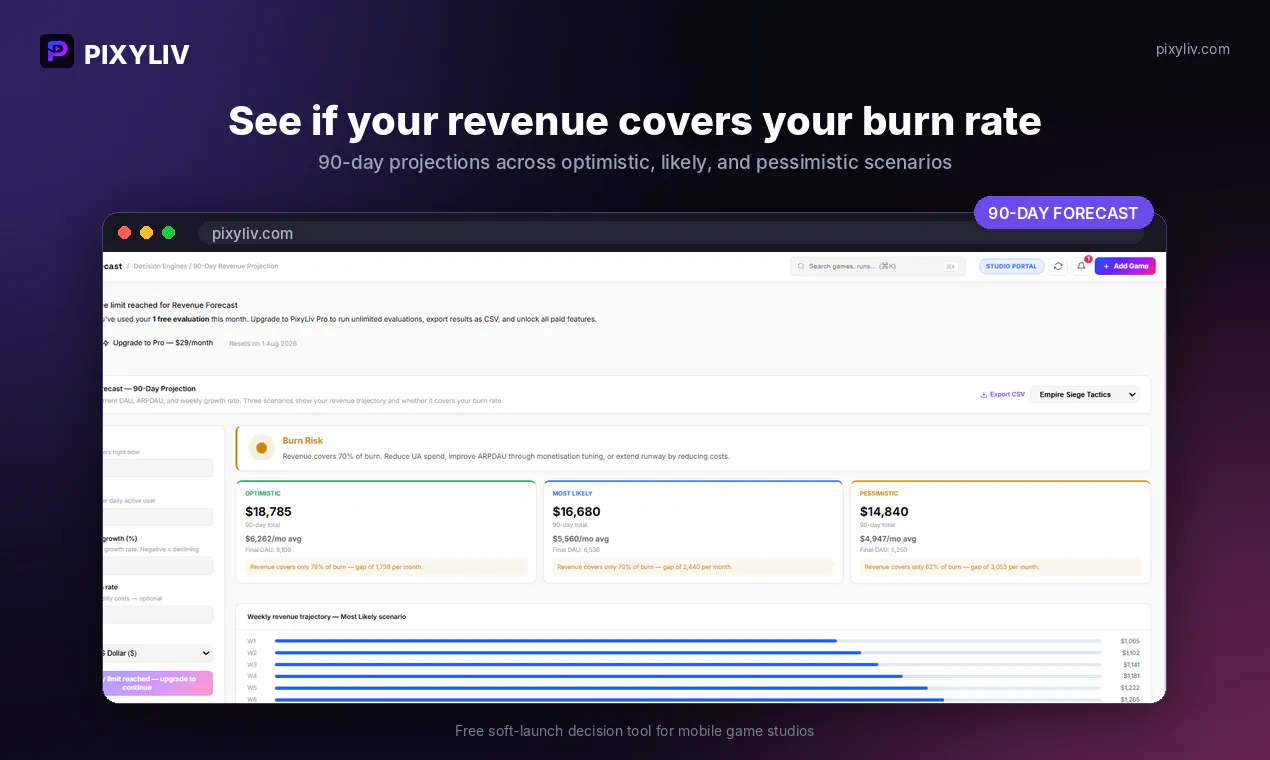Click the STUDIO PORTAL badge button
Viewport: 1270px width, 760px height.
point(1012,266)
